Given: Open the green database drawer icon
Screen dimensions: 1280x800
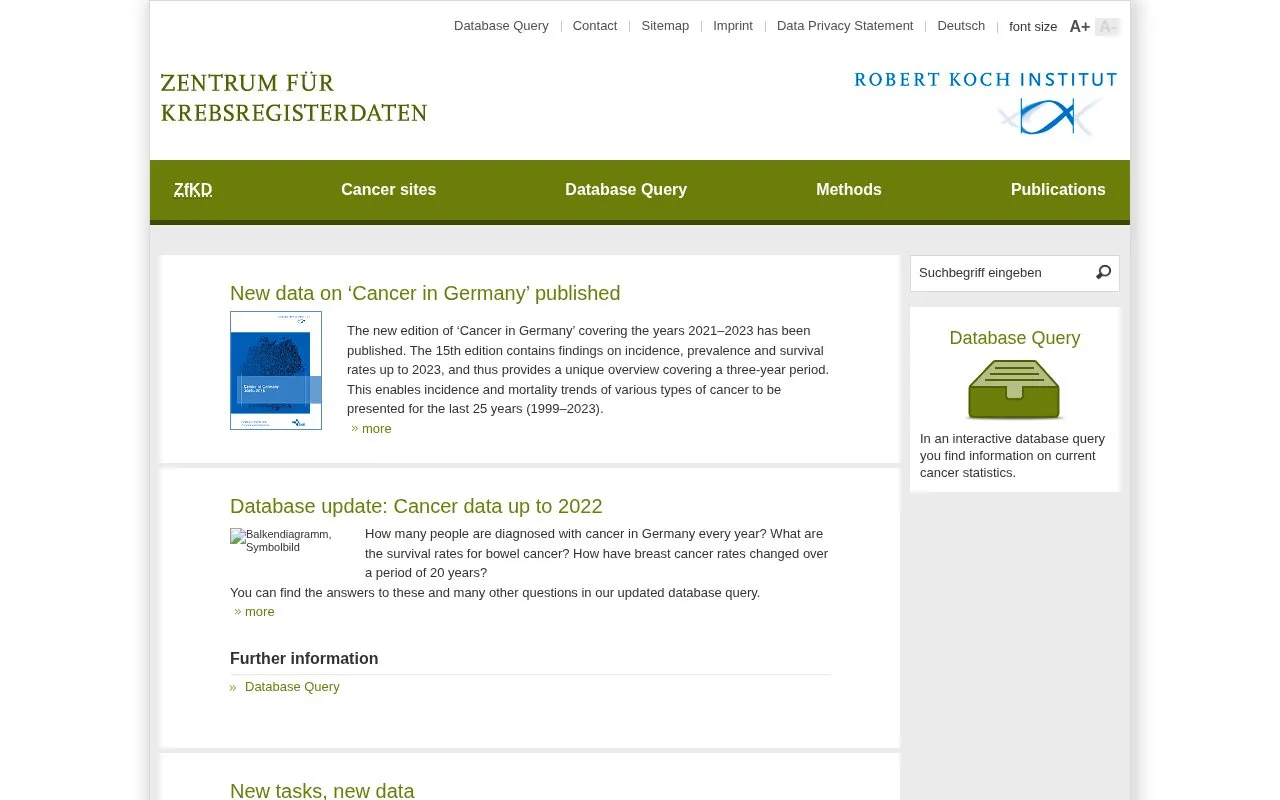Looking at the screenshot, I should 1014,389.
